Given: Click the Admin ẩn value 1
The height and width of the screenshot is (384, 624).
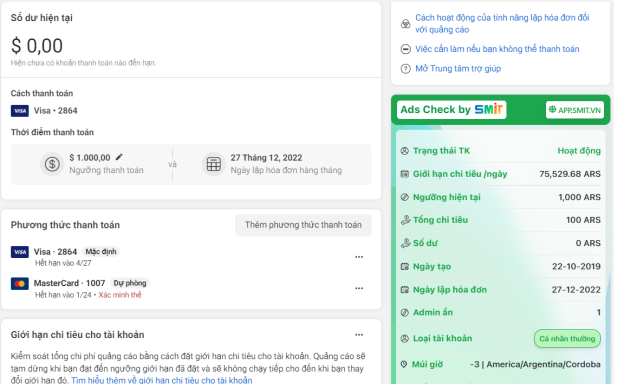Looking at the screenshot, I should pos(599,312).
